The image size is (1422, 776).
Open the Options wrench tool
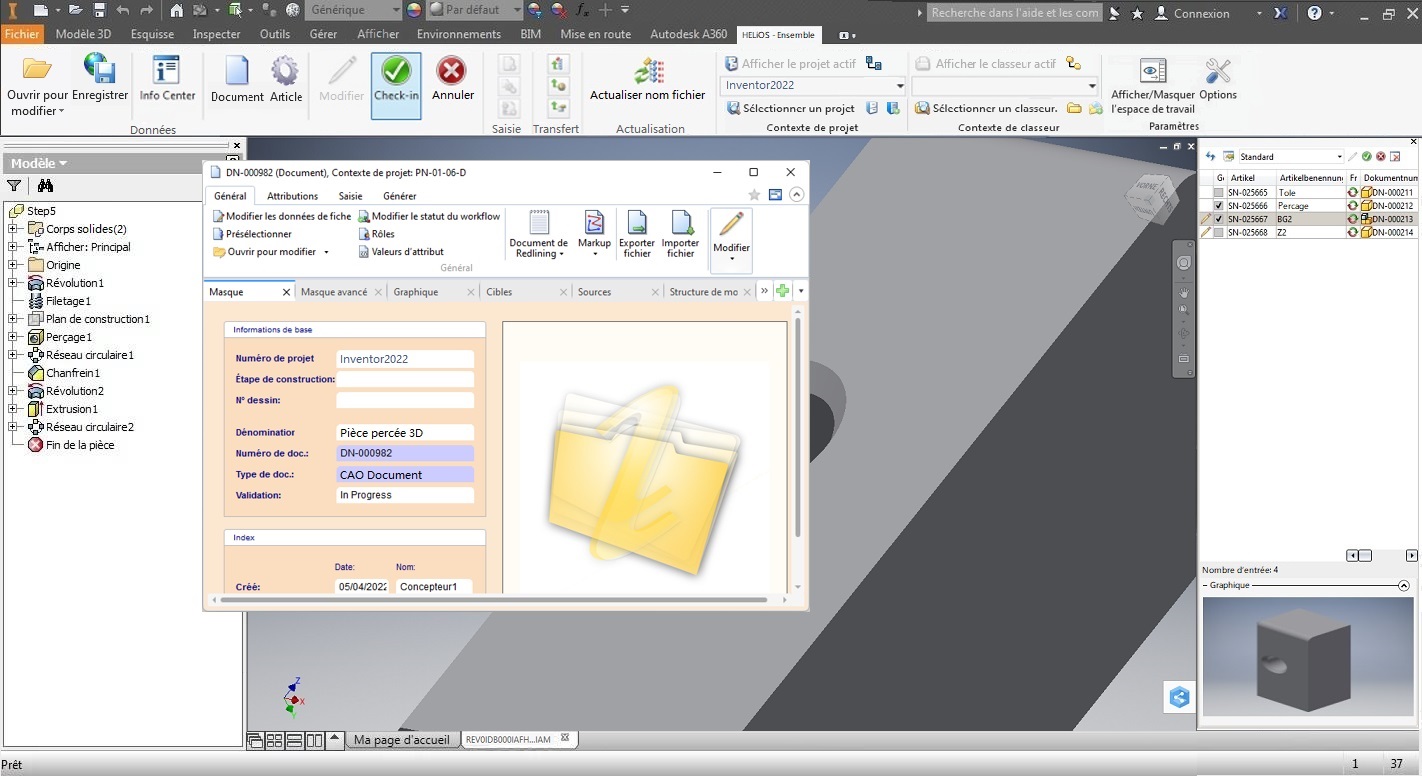pos(1218,80)
